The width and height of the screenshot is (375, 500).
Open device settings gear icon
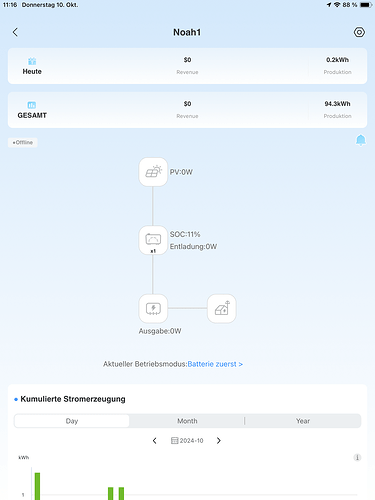[x=359, y=32]
